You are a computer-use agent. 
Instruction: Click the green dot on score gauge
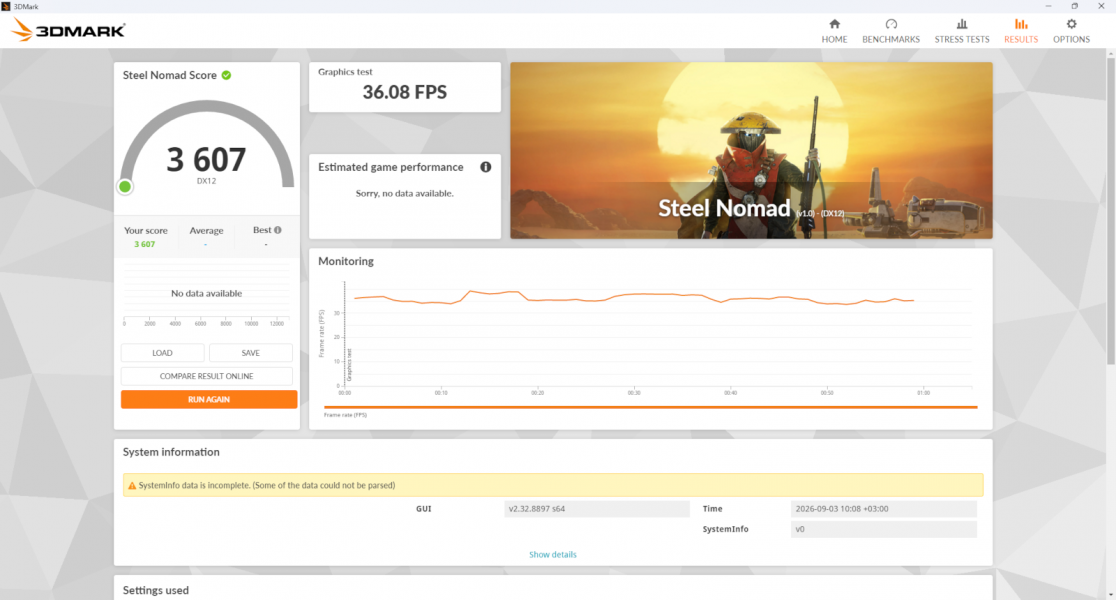point(125,186)
